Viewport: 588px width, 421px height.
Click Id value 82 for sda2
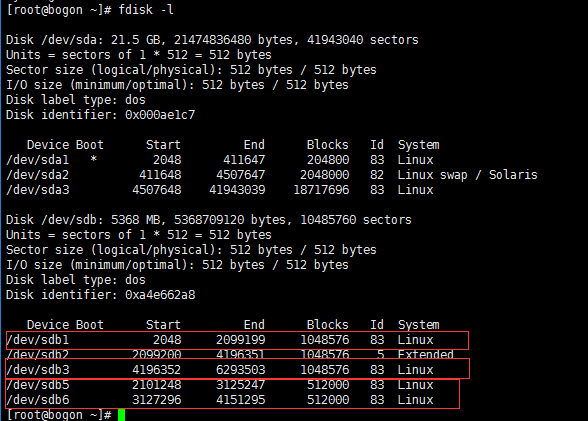pyautogui.click(x=377, y=175)
